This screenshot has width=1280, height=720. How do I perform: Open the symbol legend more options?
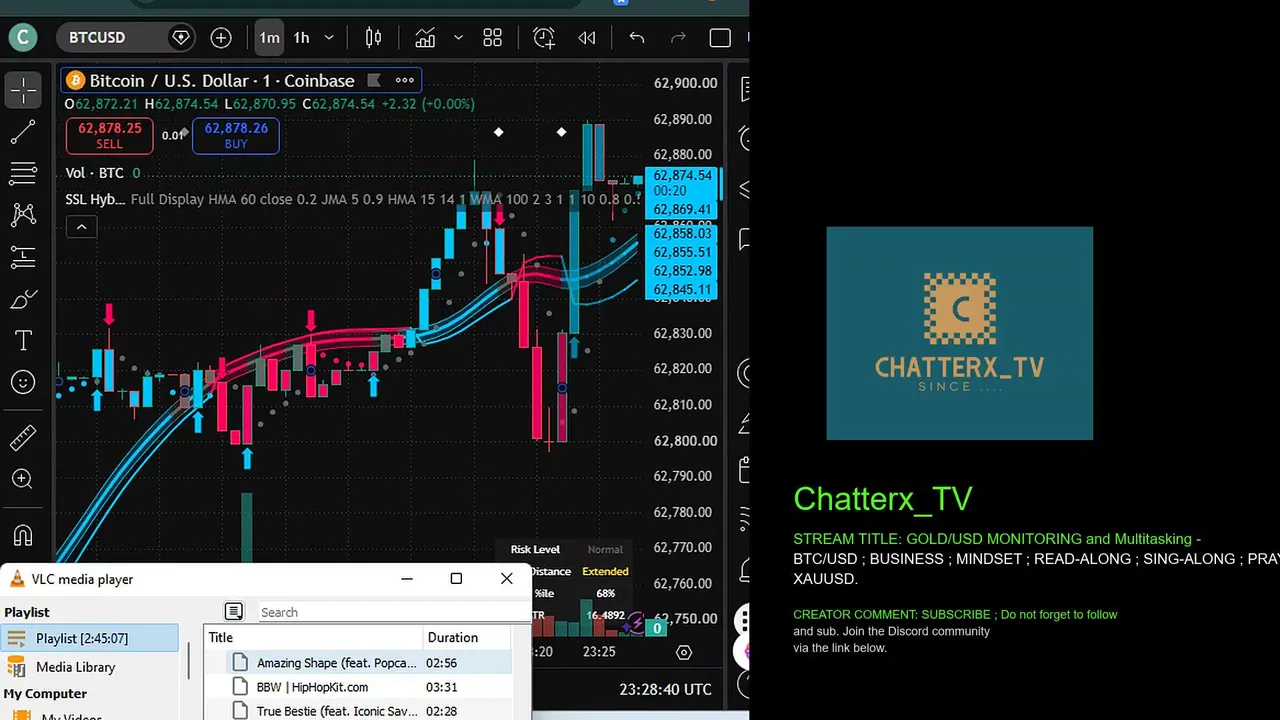[x=405, y=80]
